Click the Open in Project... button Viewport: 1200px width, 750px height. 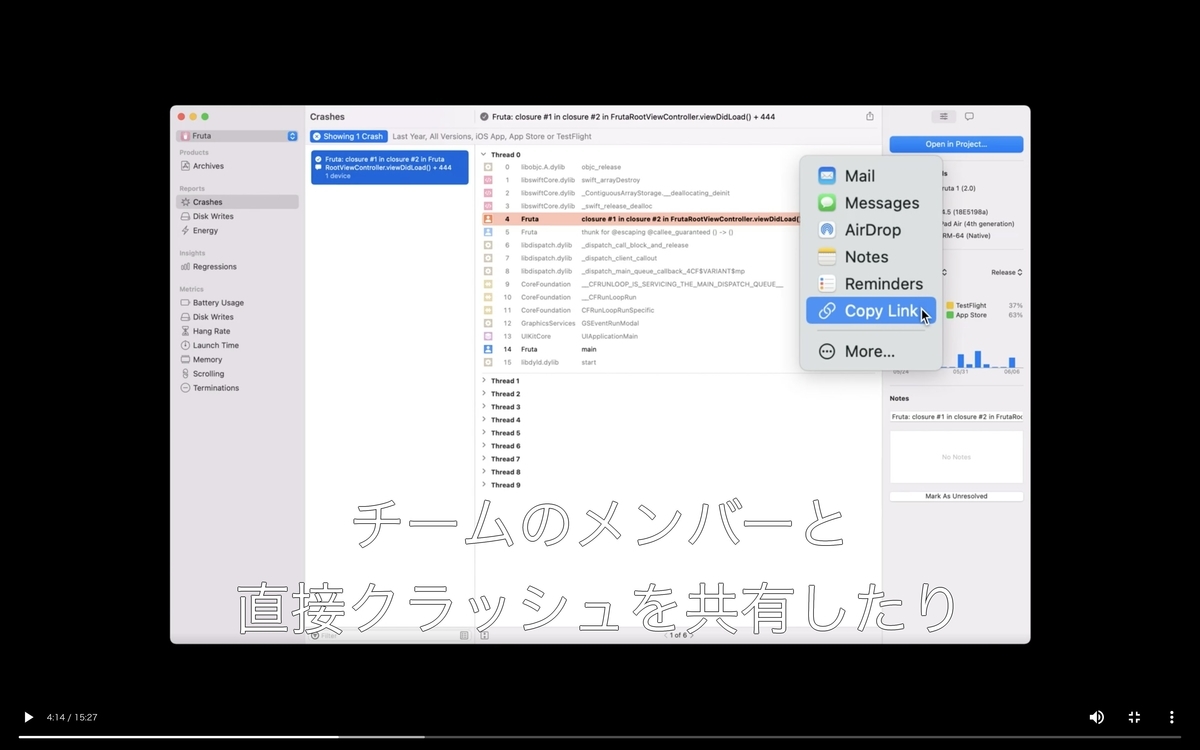[x=956, y=144]
